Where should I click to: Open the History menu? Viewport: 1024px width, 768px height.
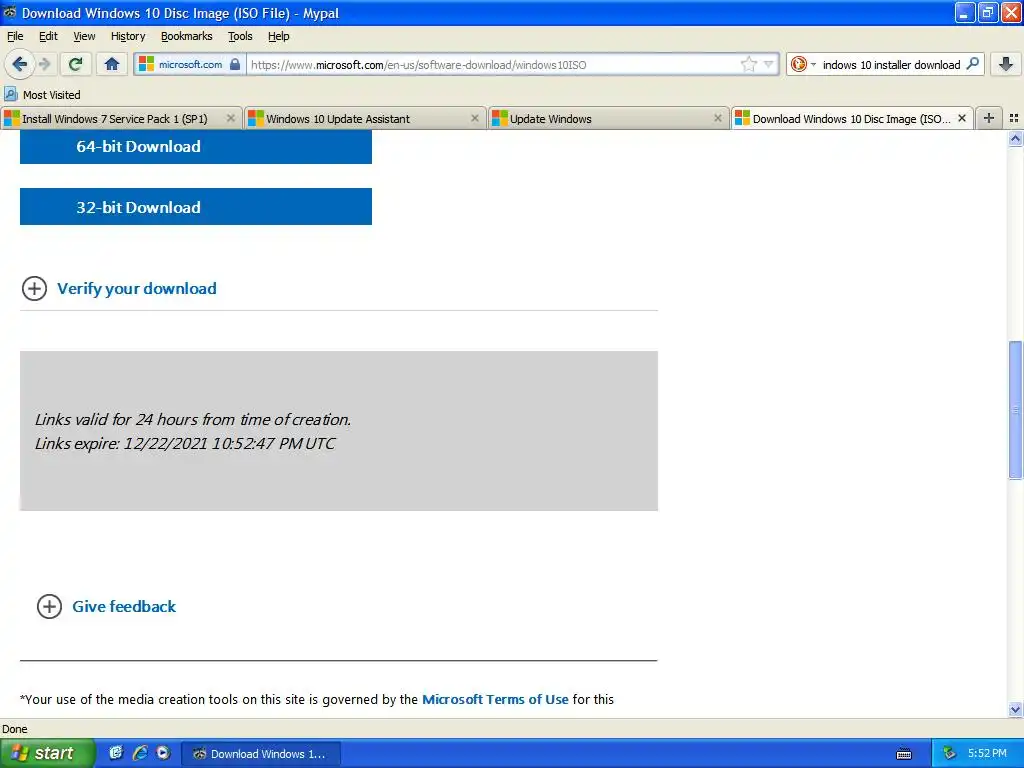(128, 36)
